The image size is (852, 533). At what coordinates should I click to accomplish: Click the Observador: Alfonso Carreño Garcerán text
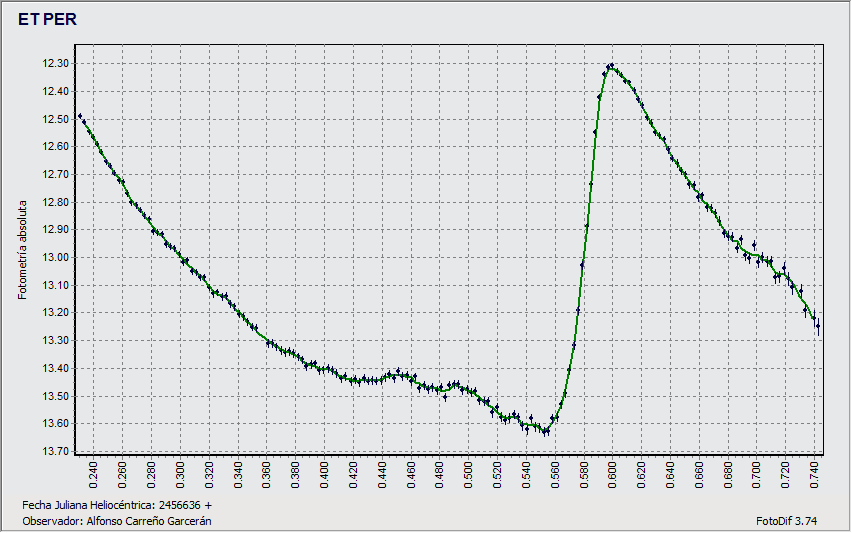pos(116,521)
